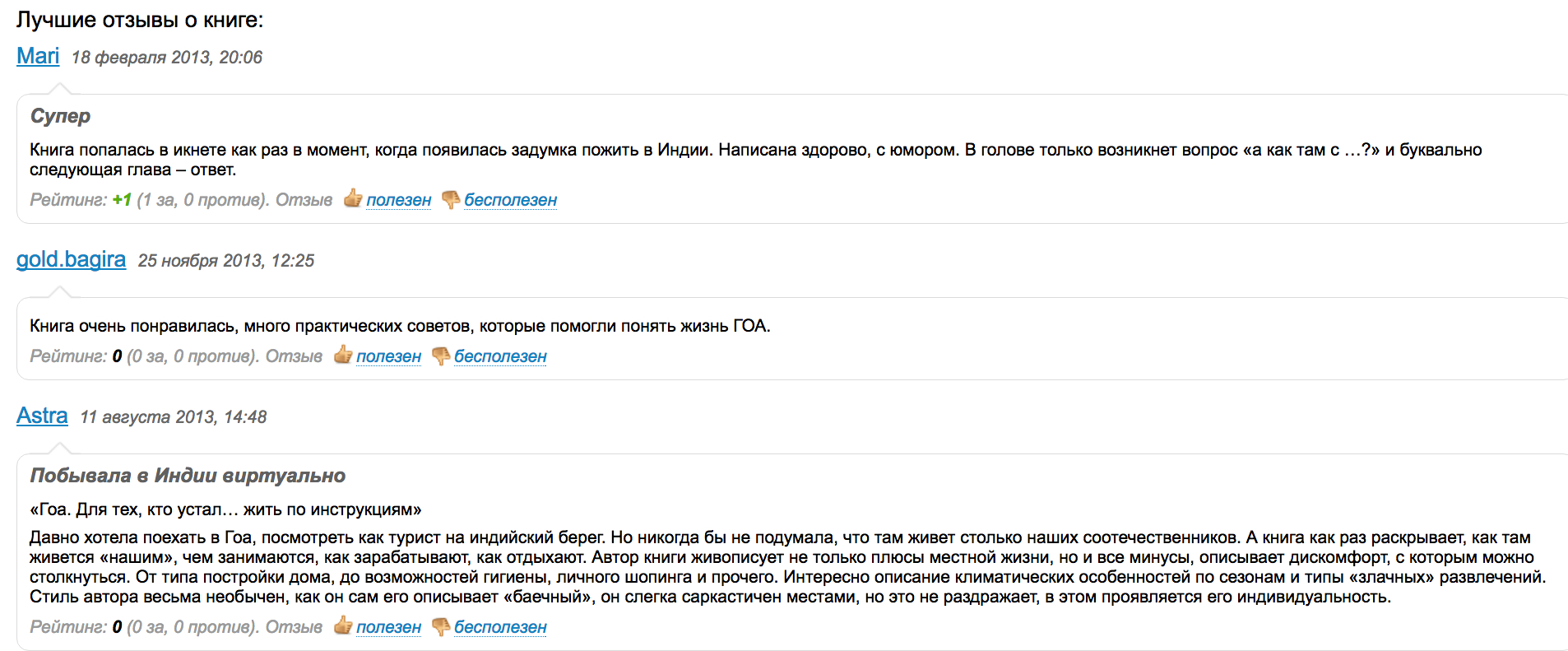The width and height of the screenshot is (1568, 651).
Task: Click thumbs-down icon on Astra's review
Action: (440, 627)
